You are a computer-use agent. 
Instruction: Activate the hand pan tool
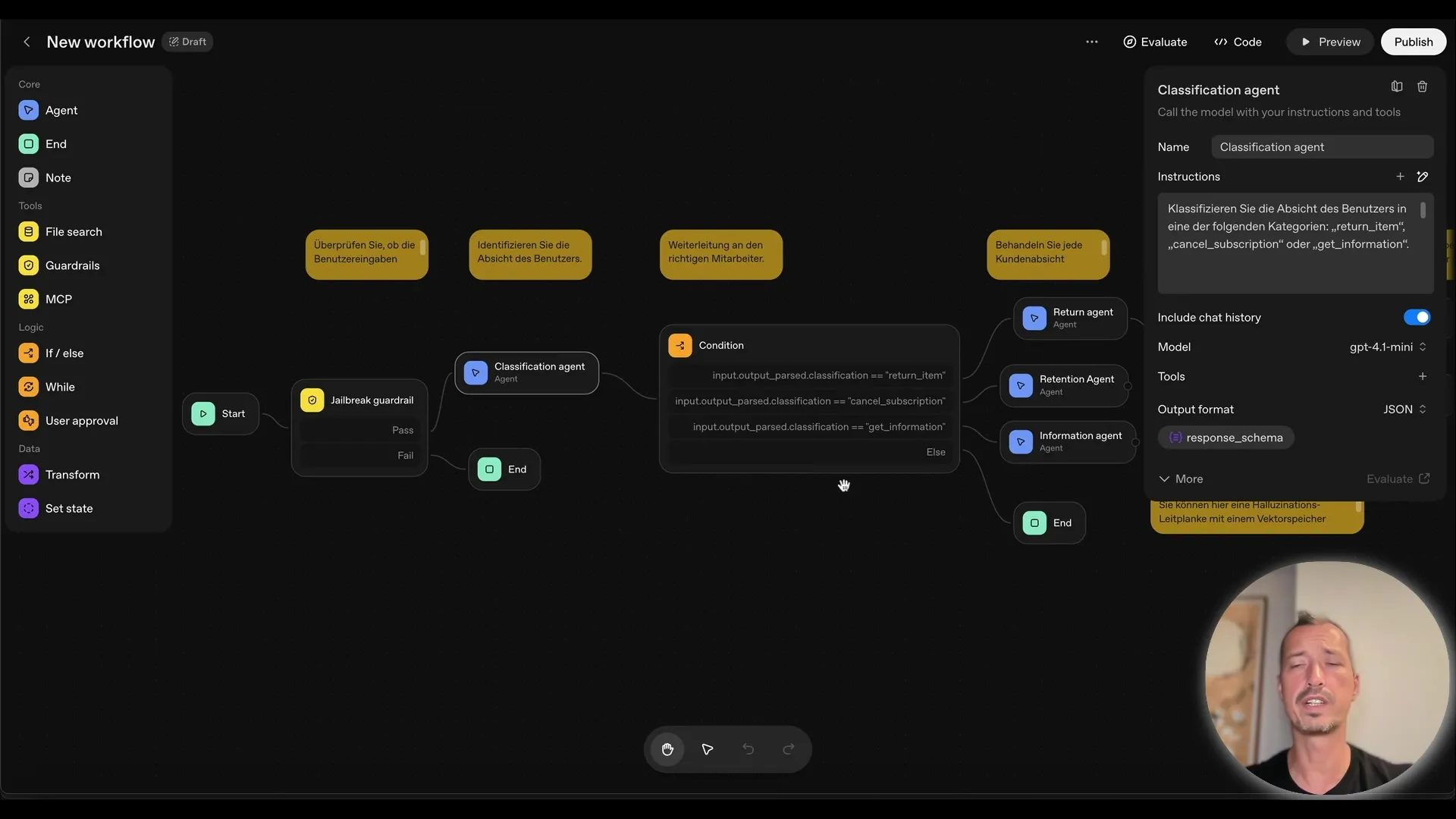point(667,749)
